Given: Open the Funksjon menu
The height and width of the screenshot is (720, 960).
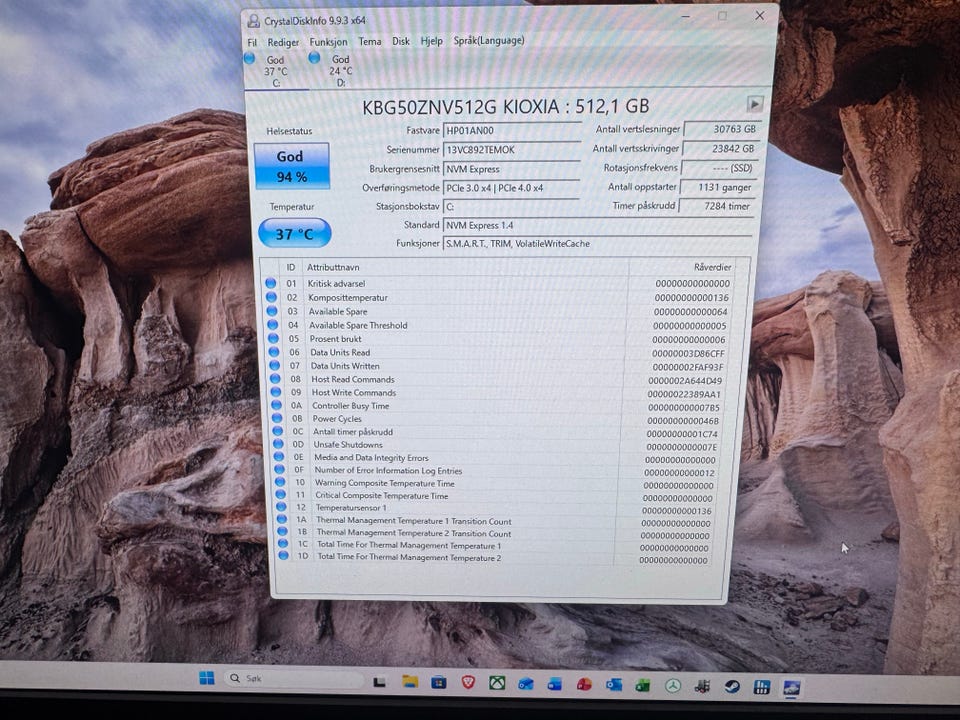Looking at the screenshot, I should (x=328, y=42).
